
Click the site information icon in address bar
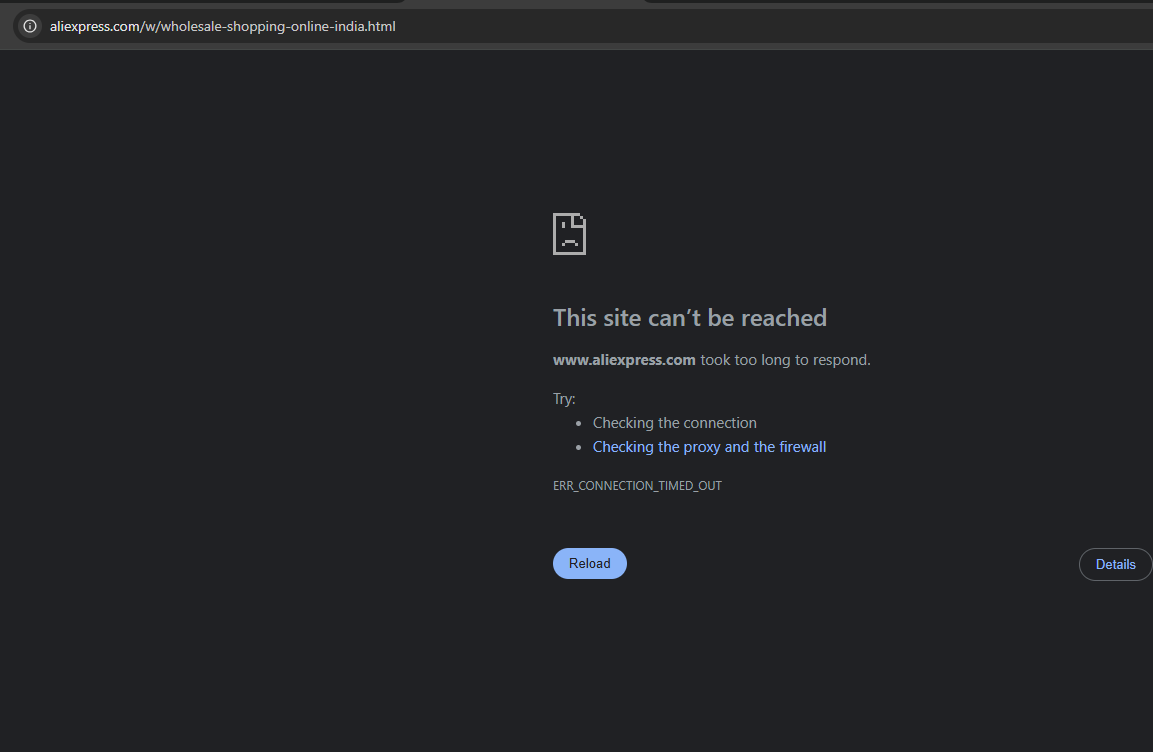tap(30, 26)
